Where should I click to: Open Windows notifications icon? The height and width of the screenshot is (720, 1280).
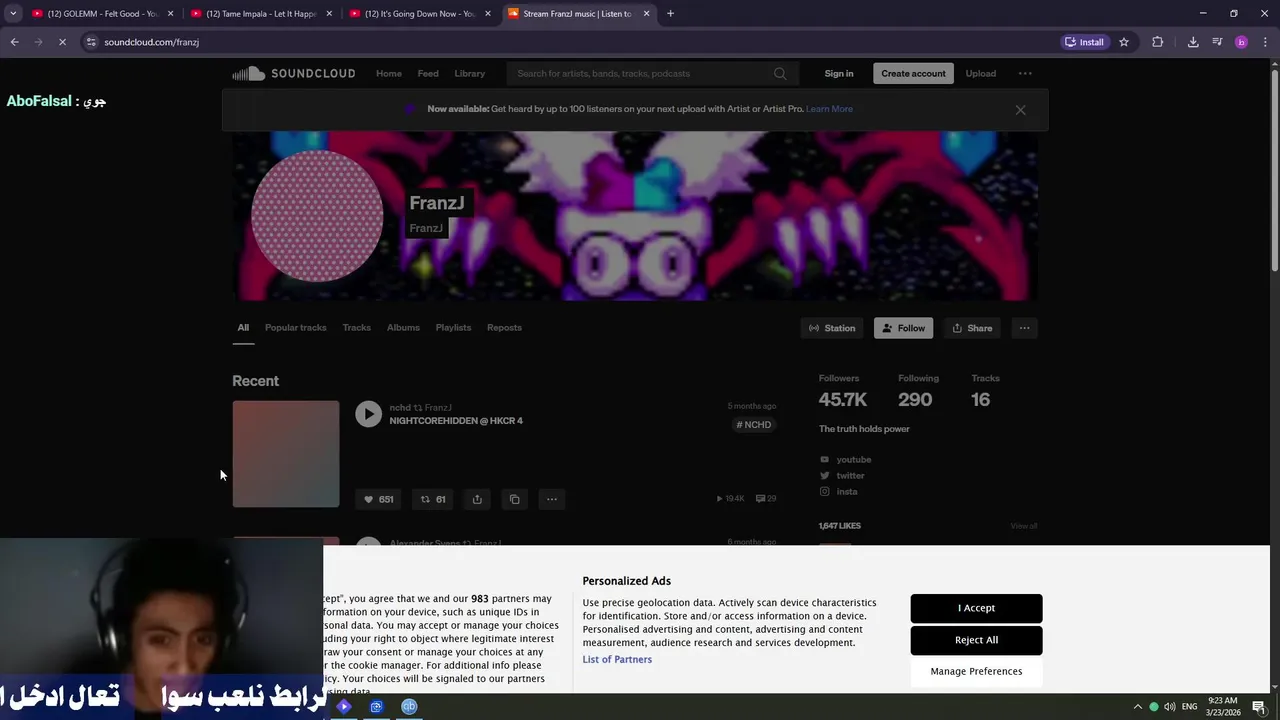1259,707
